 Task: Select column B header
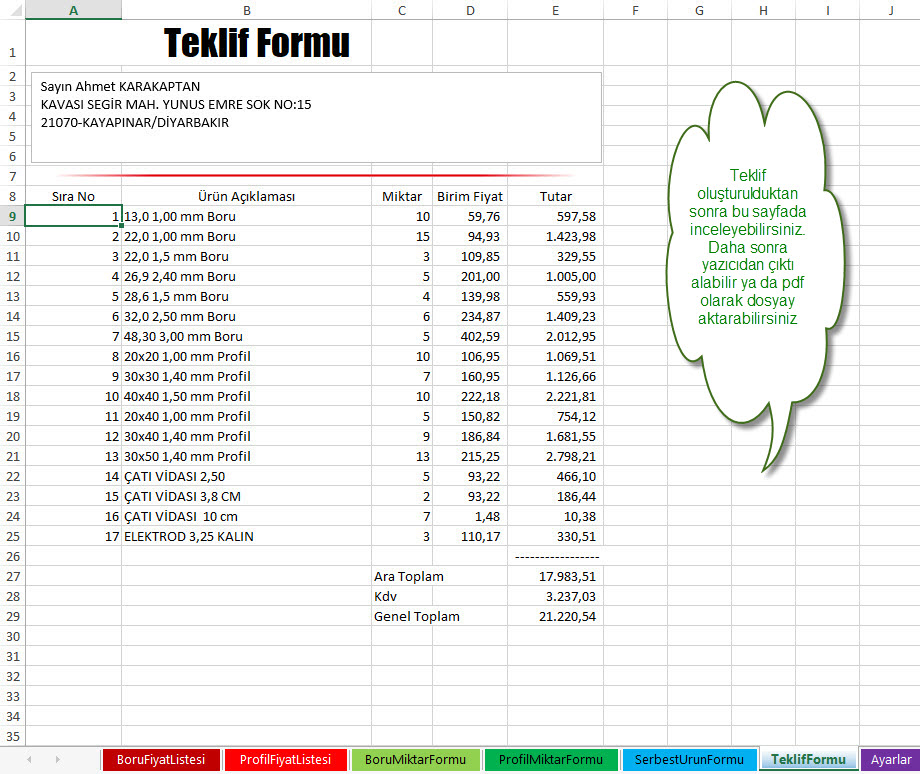pos(246,10)
